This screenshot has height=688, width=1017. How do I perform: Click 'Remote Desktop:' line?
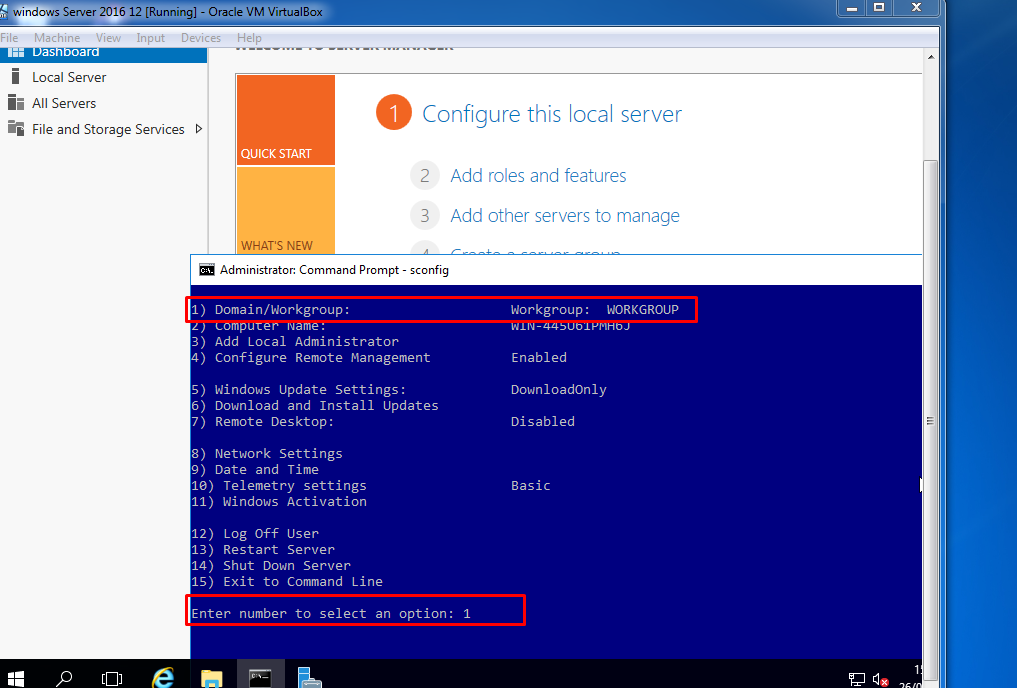[274, 421]
